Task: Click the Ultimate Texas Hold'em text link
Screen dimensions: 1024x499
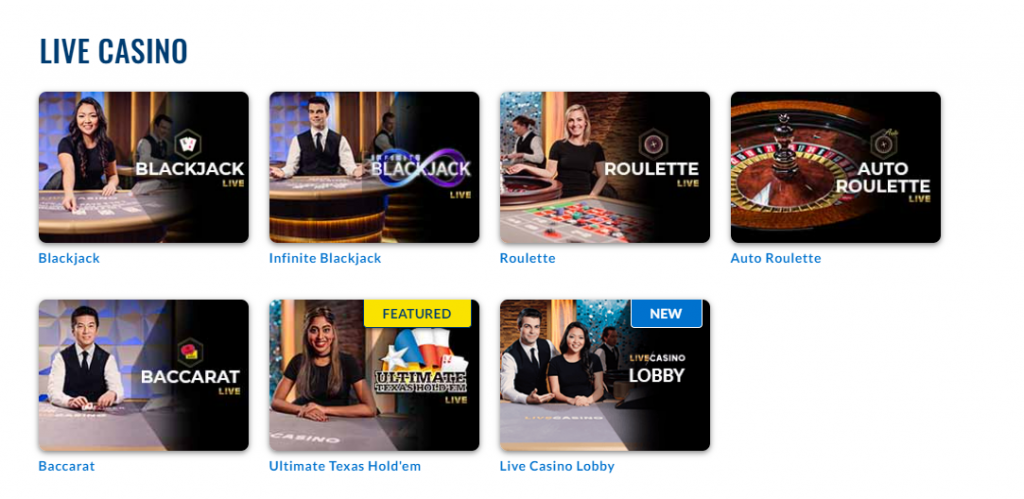Action: 345,466
